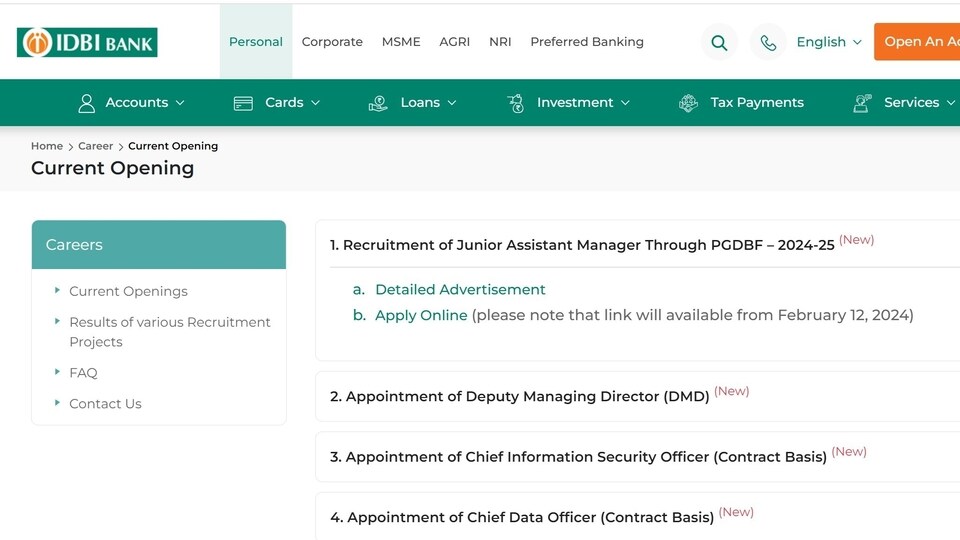The image size is (960, 540).
Task: Click the Tax Payments icon
Action: pyautogui.click(x=688, y=103)
